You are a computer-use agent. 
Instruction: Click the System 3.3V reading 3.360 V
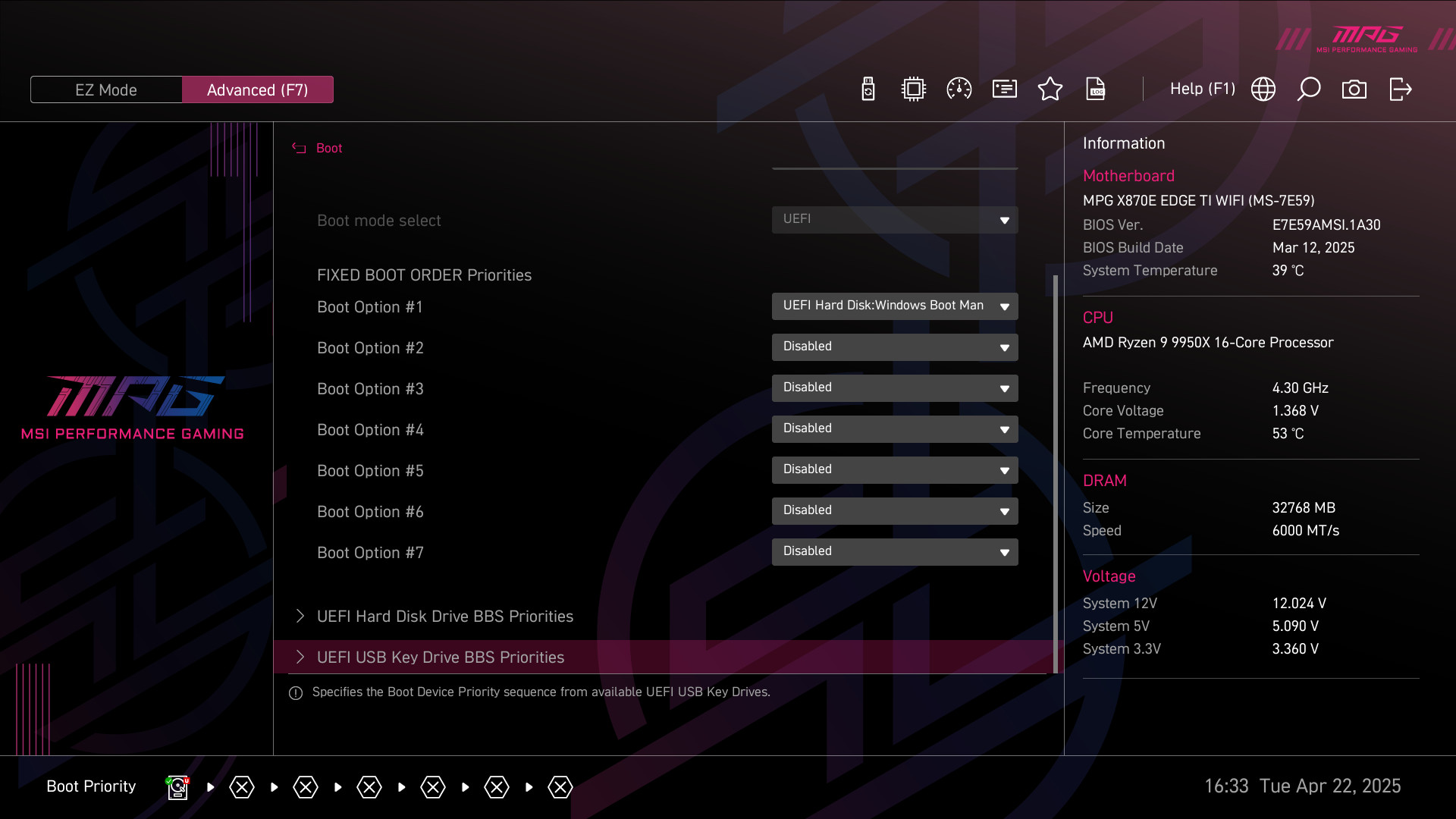(1295, 649)
